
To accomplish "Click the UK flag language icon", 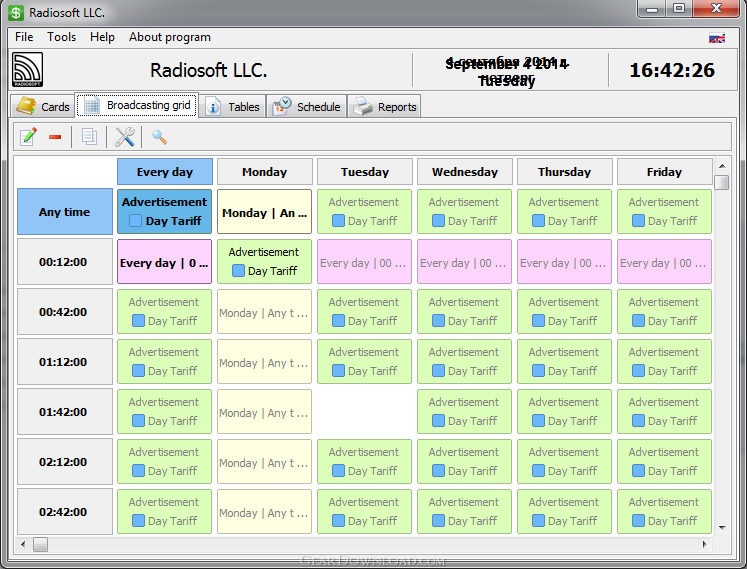I will (x=717, y=38).
